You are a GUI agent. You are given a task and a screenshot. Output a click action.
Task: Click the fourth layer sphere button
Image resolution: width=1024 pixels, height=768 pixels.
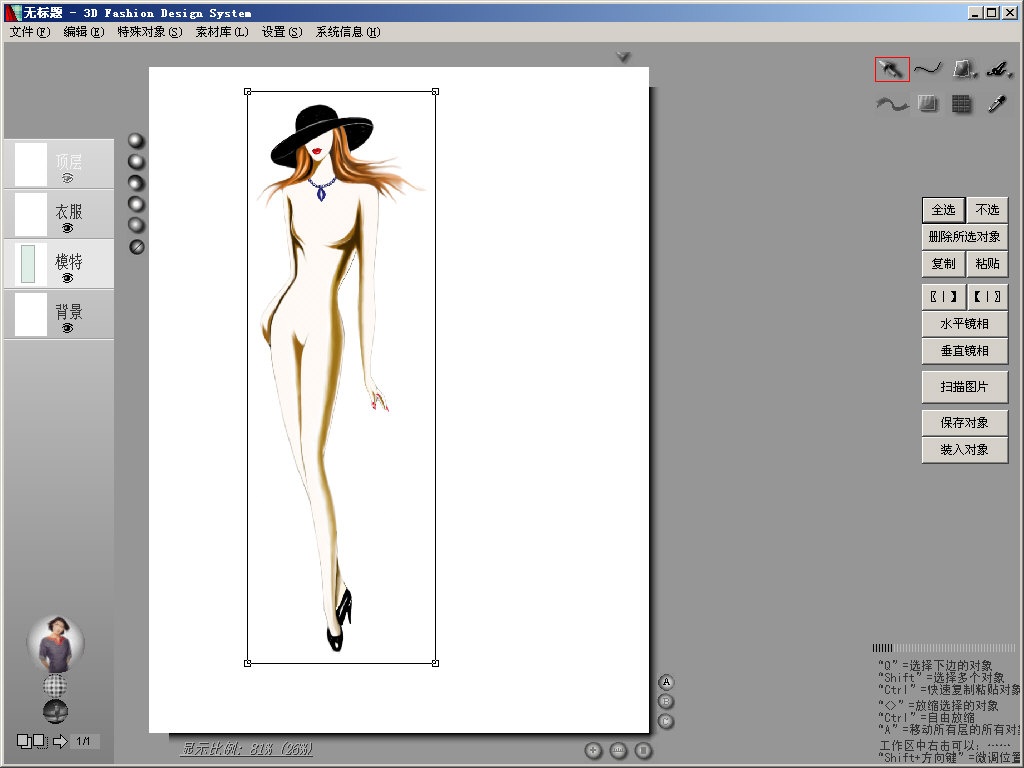[x=136, y=204]
